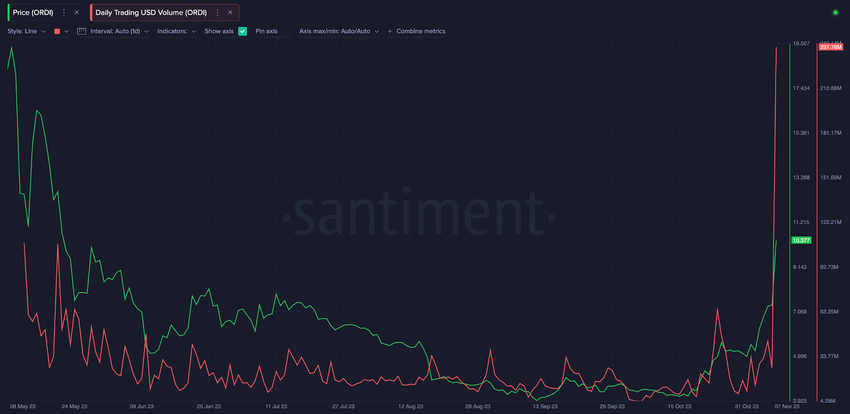Click the red line color swatch
850x414 pixels.
click(57, 31)
